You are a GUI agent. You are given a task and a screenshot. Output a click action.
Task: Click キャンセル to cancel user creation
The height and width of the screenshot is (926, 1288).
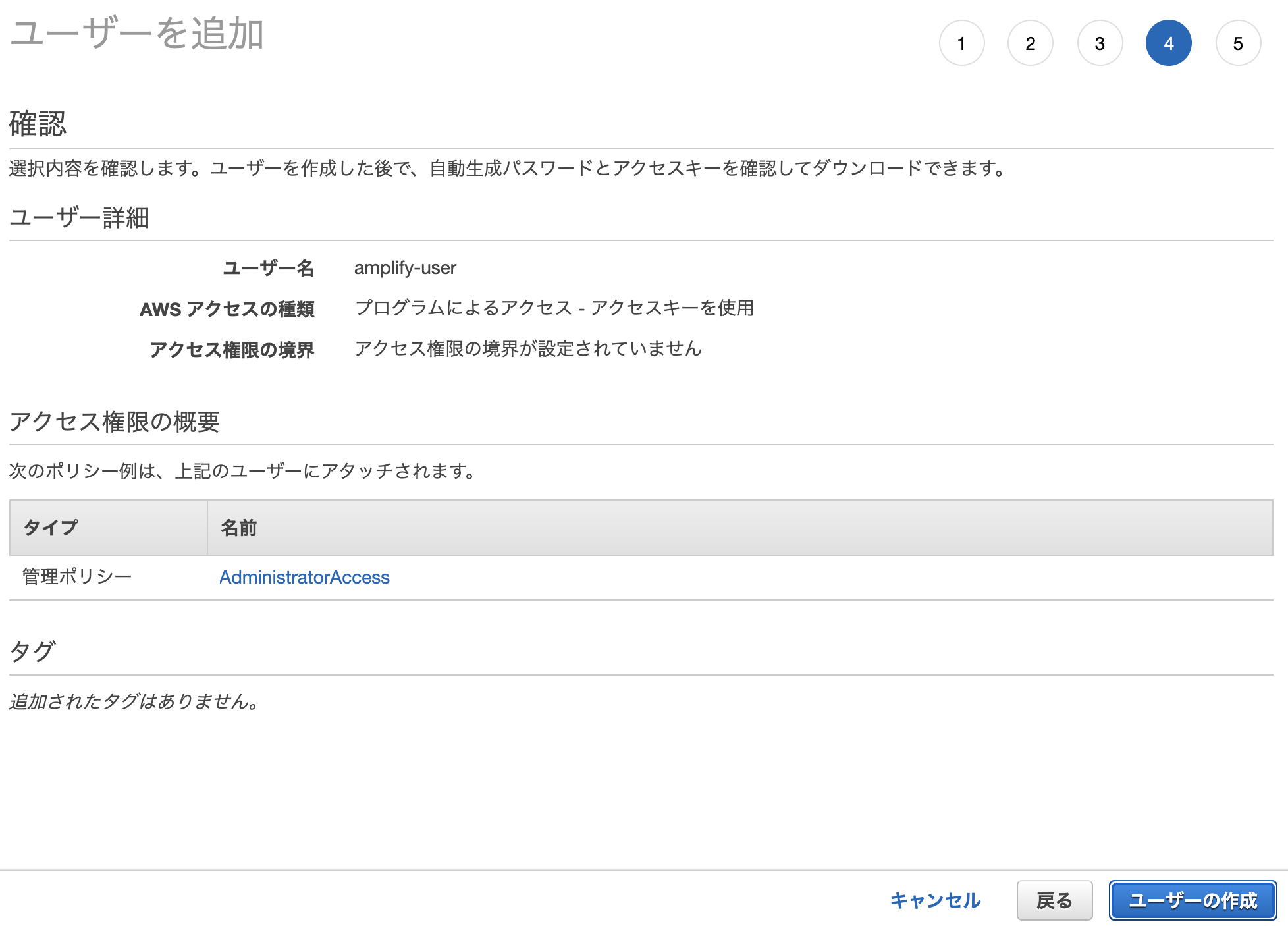pos(934,900)
